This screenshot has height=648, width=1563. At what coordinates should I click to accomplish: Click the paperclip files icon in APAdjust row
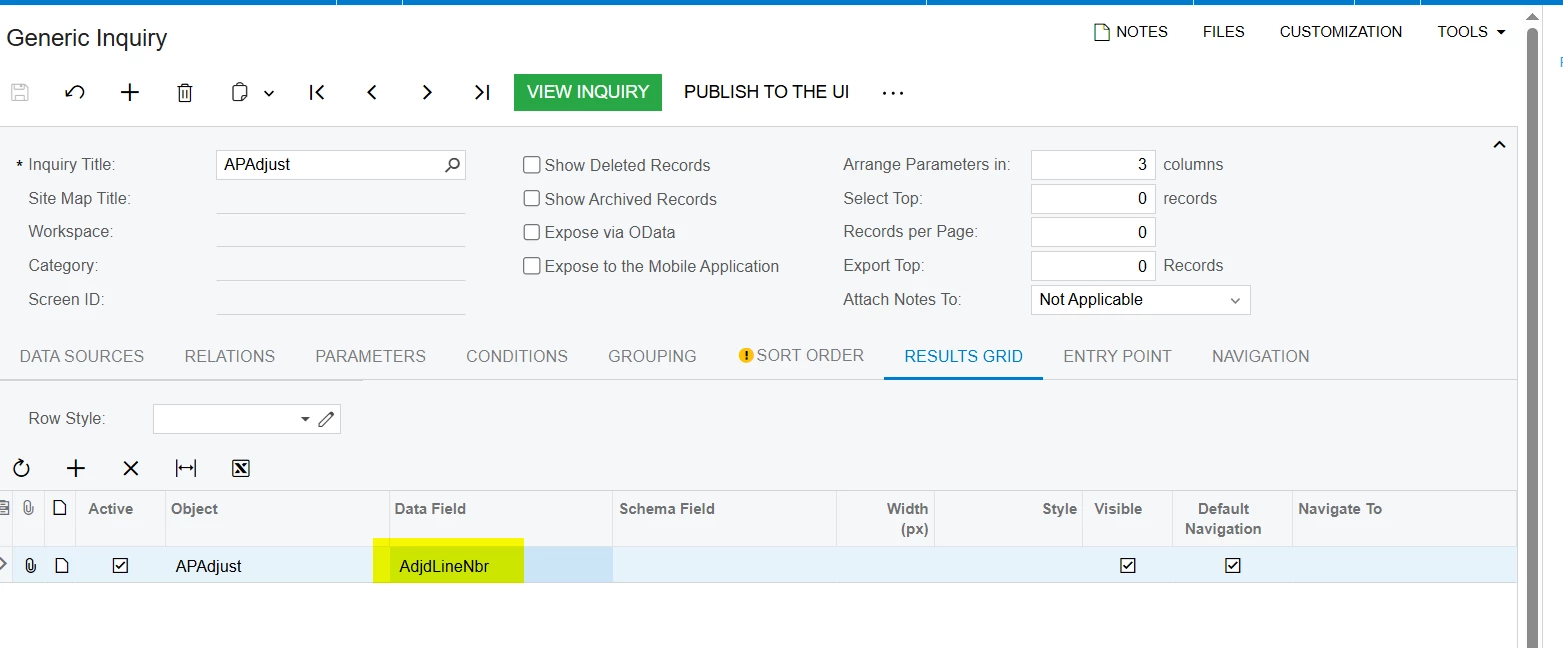click(31, 566)
